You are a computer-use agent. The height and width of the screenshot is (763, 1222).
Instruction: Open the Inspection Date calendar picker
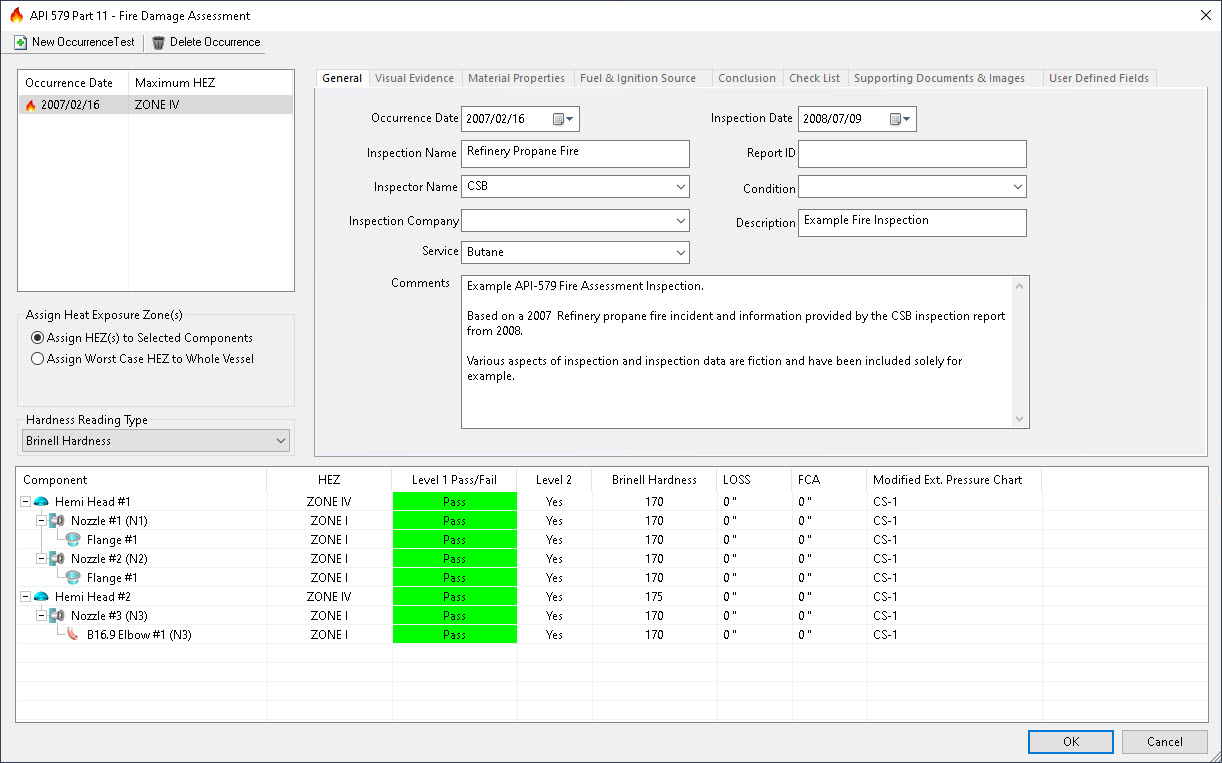click(901, 119)
